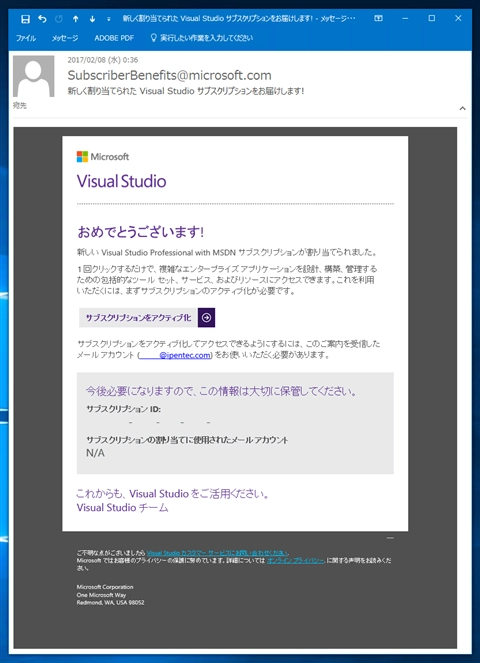The height and width of the screenshot is (663, 480).
Task: Click the lightbulb Tell Me icon
Action: click(x=154, y=38)
